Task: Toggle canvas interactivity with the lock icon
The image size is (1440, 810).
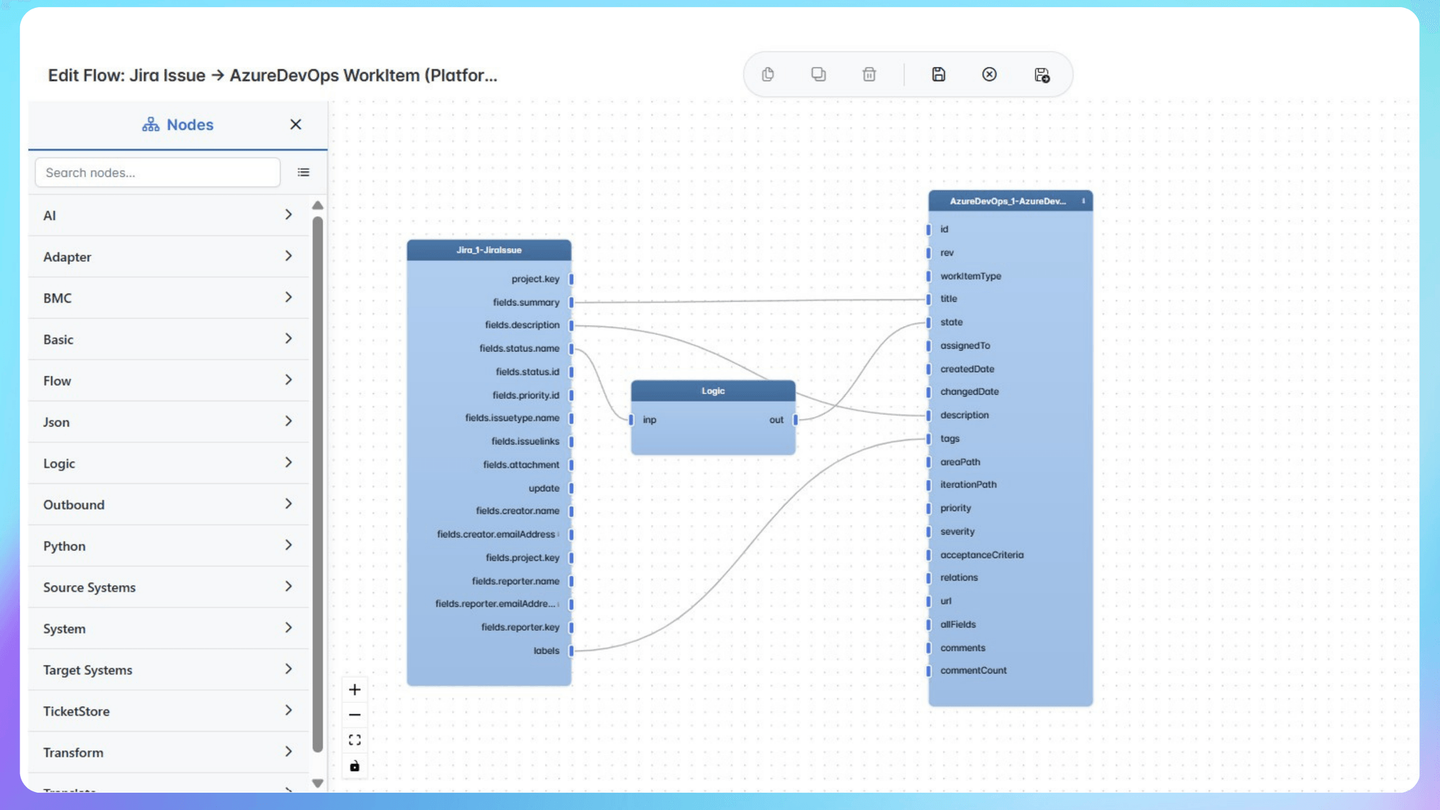Action: click(354, 766)
